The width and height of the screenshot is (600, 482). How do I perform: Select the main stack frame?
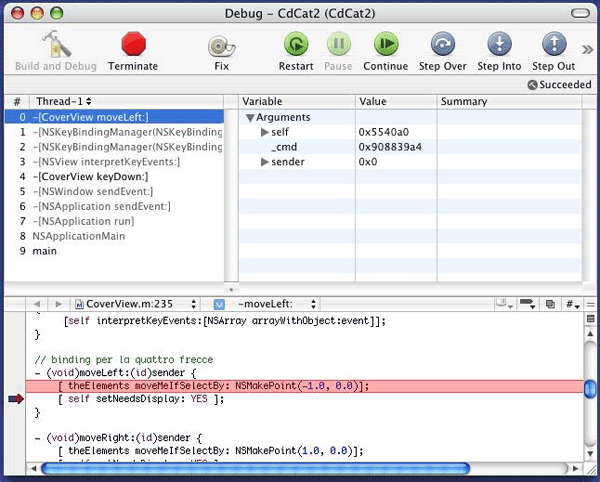point(45,251)
